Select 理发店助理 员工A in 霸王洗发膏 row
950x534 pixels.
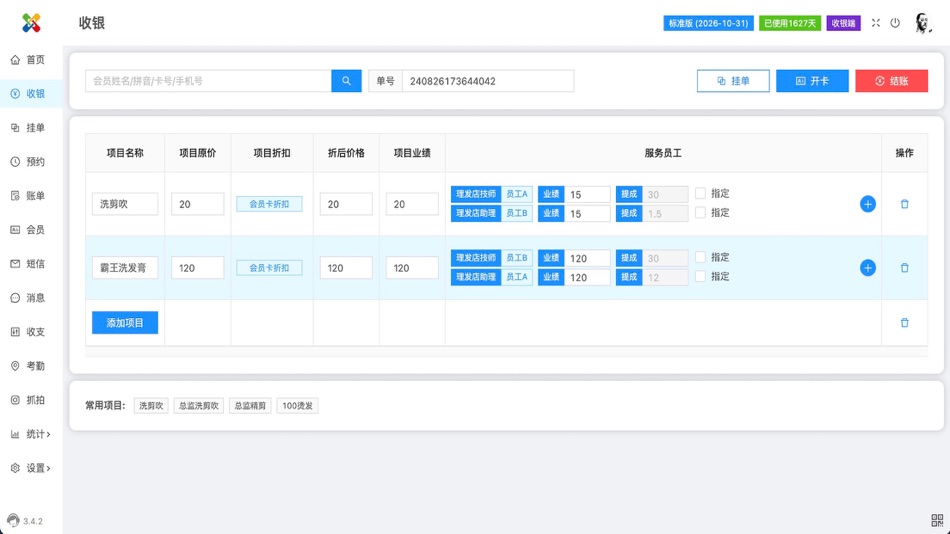[x=491, y=277]
